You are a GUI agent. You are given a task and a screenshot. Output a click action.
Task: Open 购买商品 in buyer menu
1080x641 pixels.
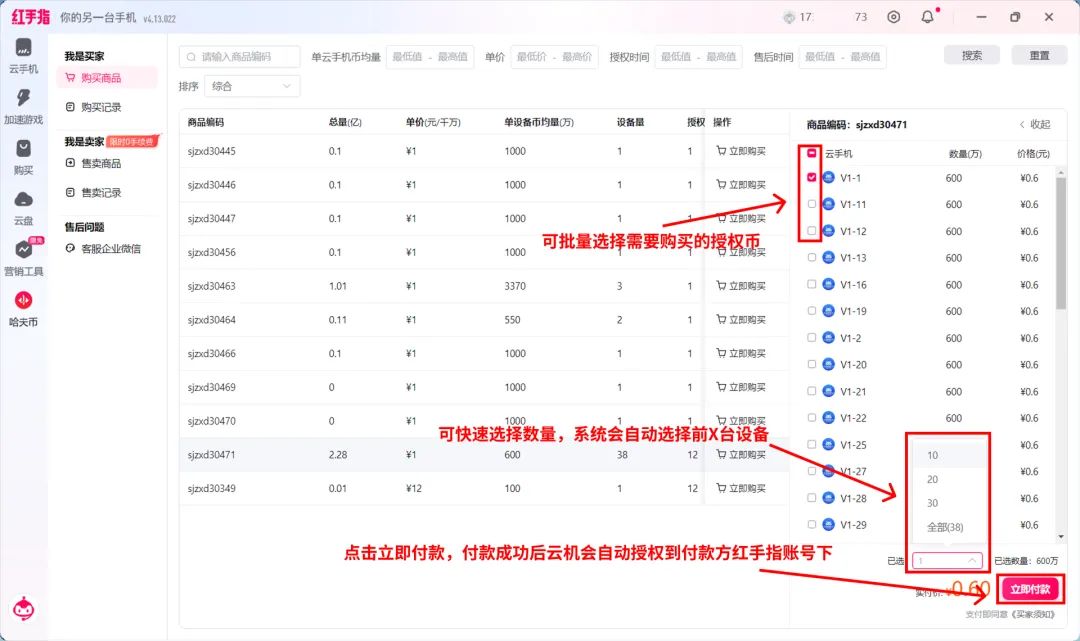tap(109, 78)
